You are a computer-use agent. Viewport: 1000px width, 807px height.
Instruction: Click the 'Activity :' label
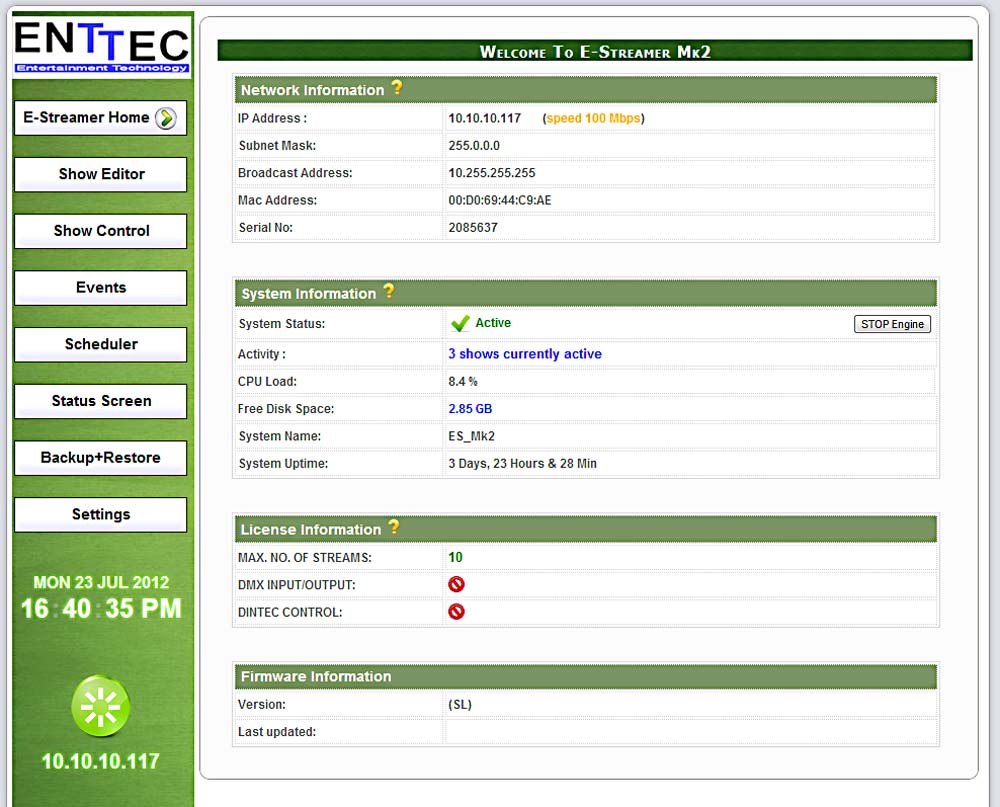[x=261, y=354]
